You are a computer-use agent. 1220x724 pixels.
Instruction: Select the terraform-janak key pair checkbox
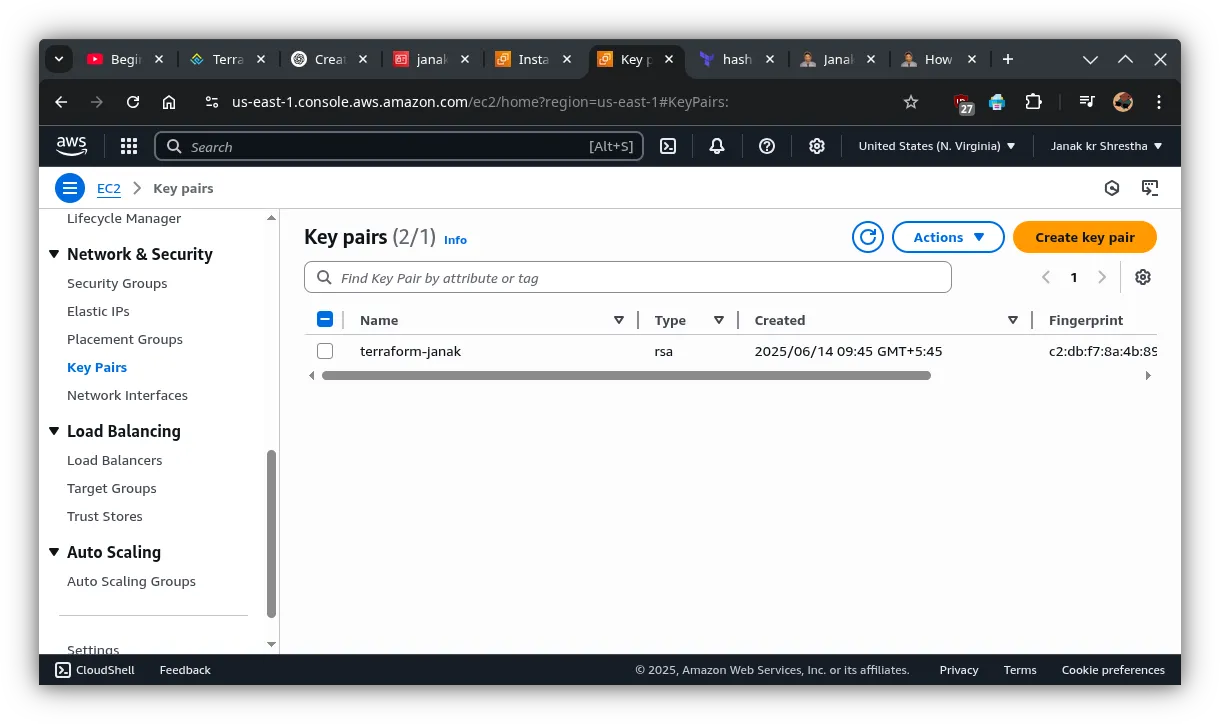pyautogui.click(x=325, y=351)
